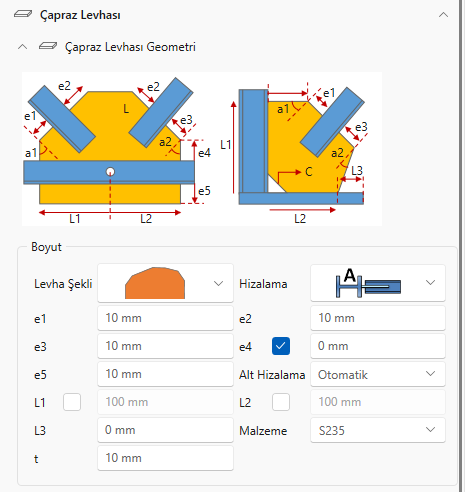
Task: Click the t thickness field
Action: click(165, 458)
